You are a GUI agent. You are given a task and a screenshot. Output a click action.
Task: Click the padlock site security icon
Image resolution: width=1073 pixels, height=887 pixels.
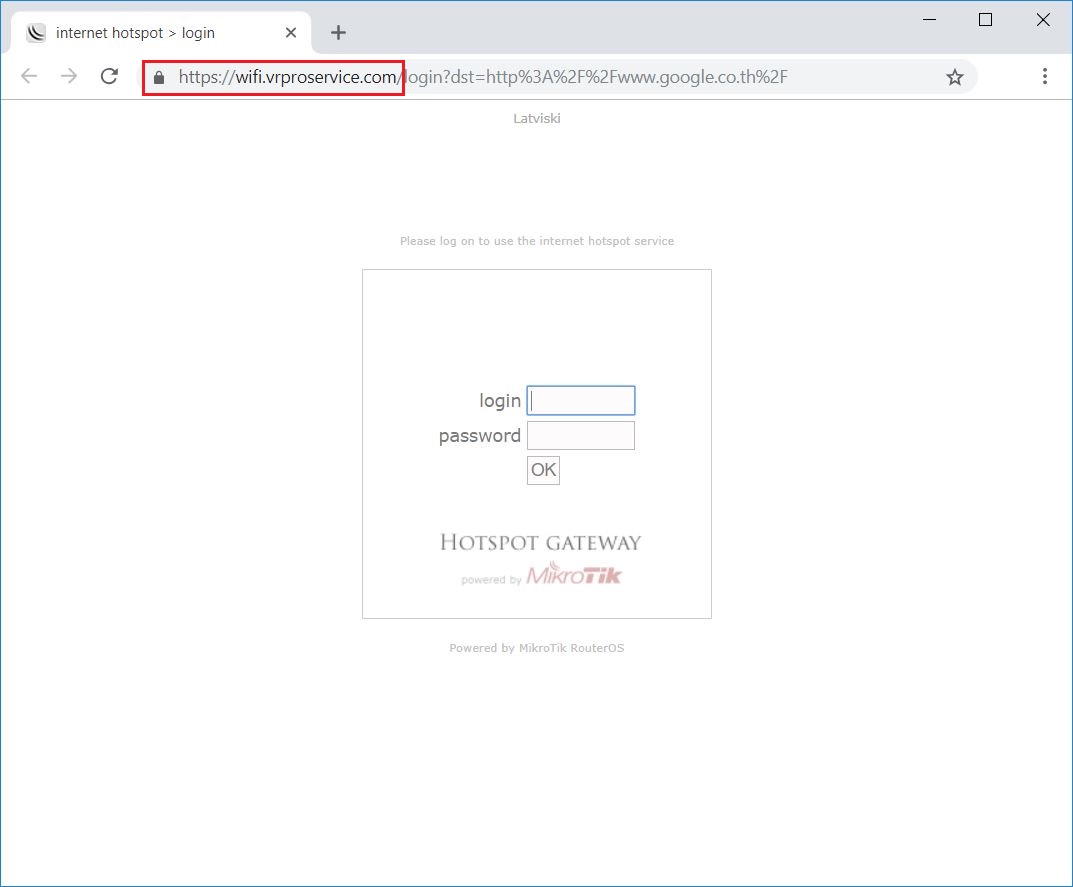pos(159,77)
